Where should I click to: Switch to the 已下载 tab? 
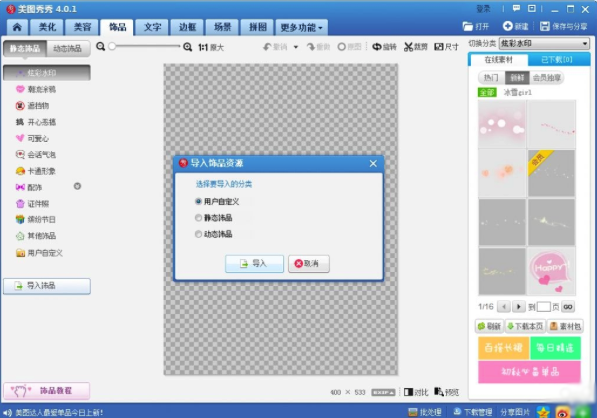(x=557, y=59)
